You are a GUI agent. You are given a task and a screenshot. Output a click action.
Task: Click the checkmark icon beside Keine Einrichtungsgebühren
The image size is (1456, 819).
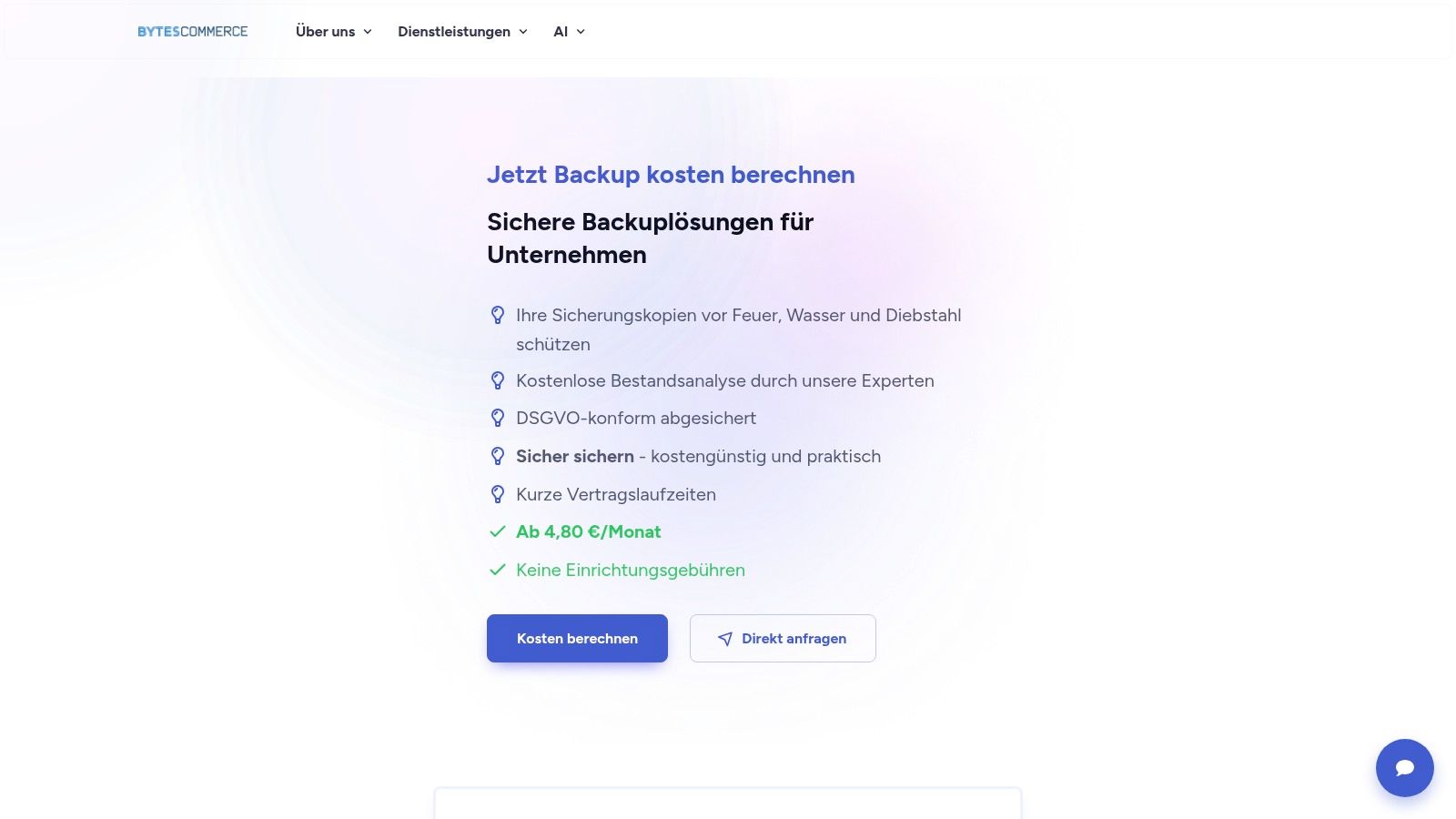tap(498, 571)
